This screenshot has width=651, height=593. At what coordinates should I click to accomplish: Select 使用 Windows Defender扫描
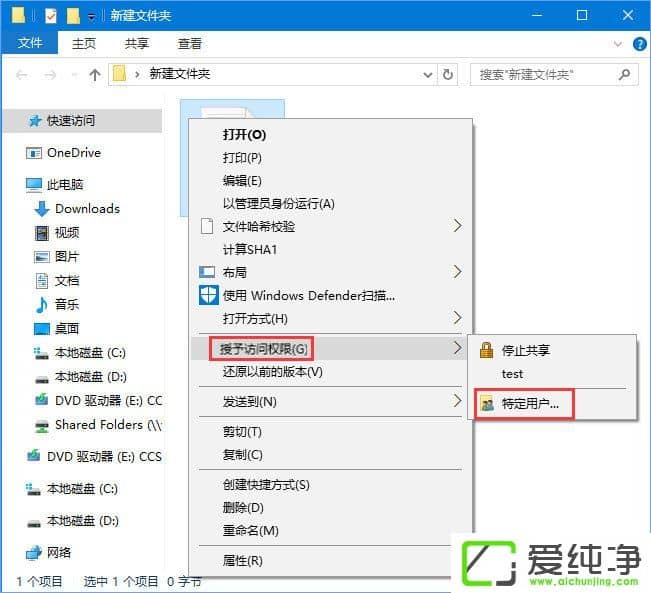point(308,295)
